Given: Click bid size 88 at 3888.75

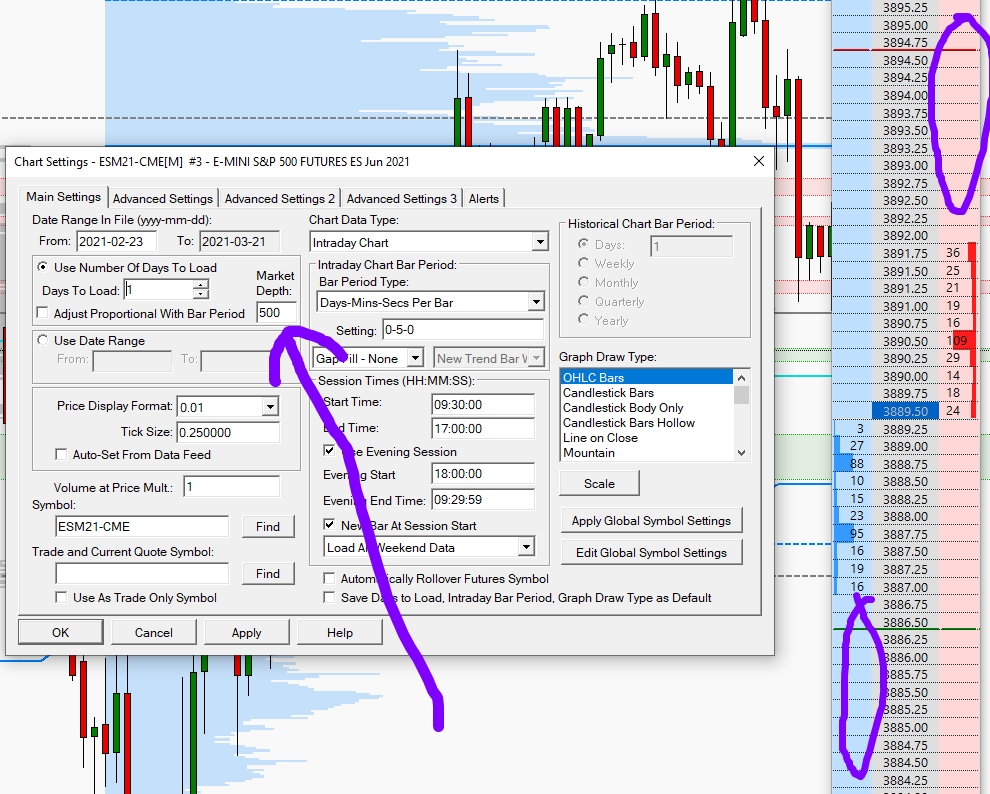Looking at the screenshot, I should pos(852,463).
